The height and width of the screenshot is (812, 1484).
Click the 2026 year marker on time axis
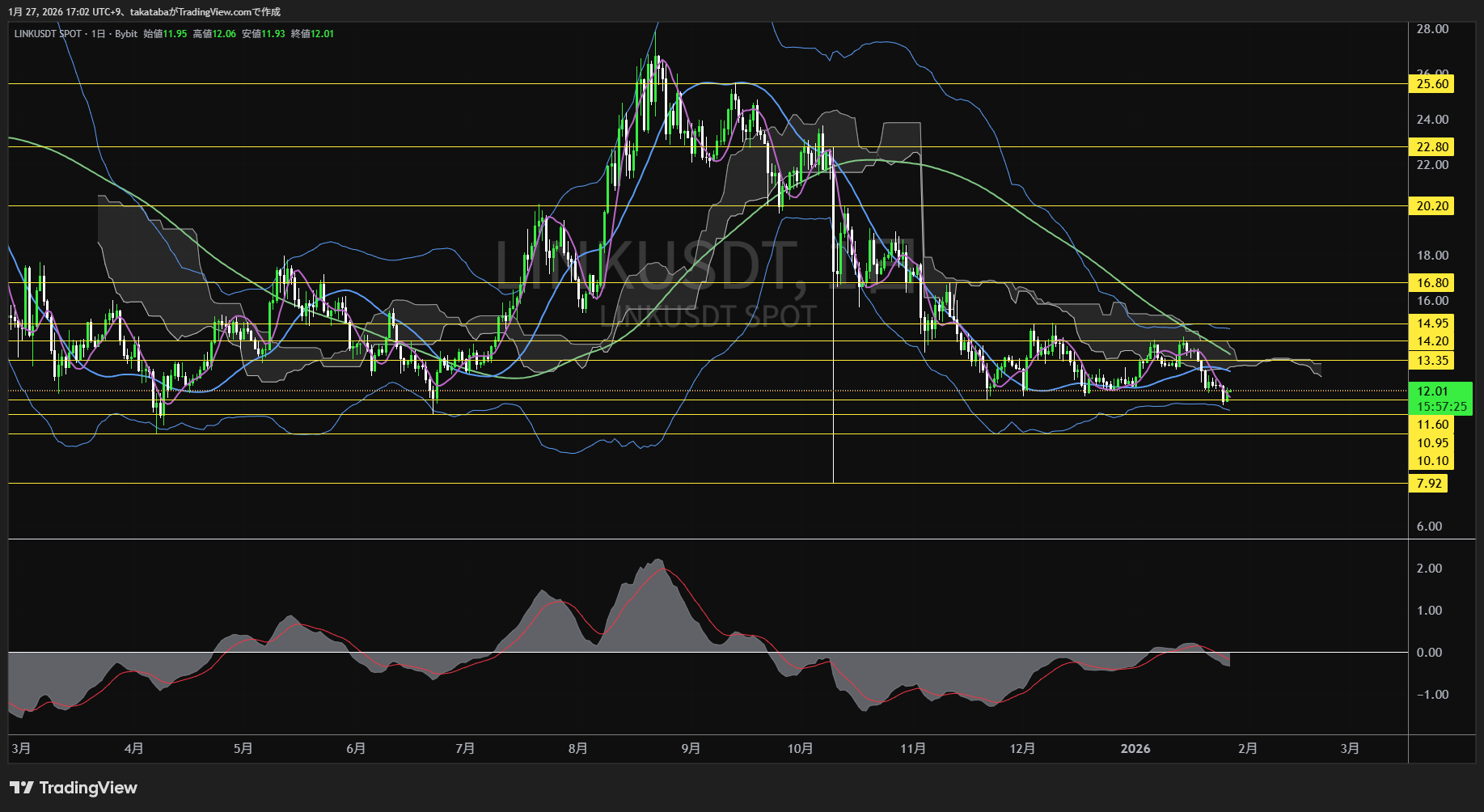coord(1135,749)
